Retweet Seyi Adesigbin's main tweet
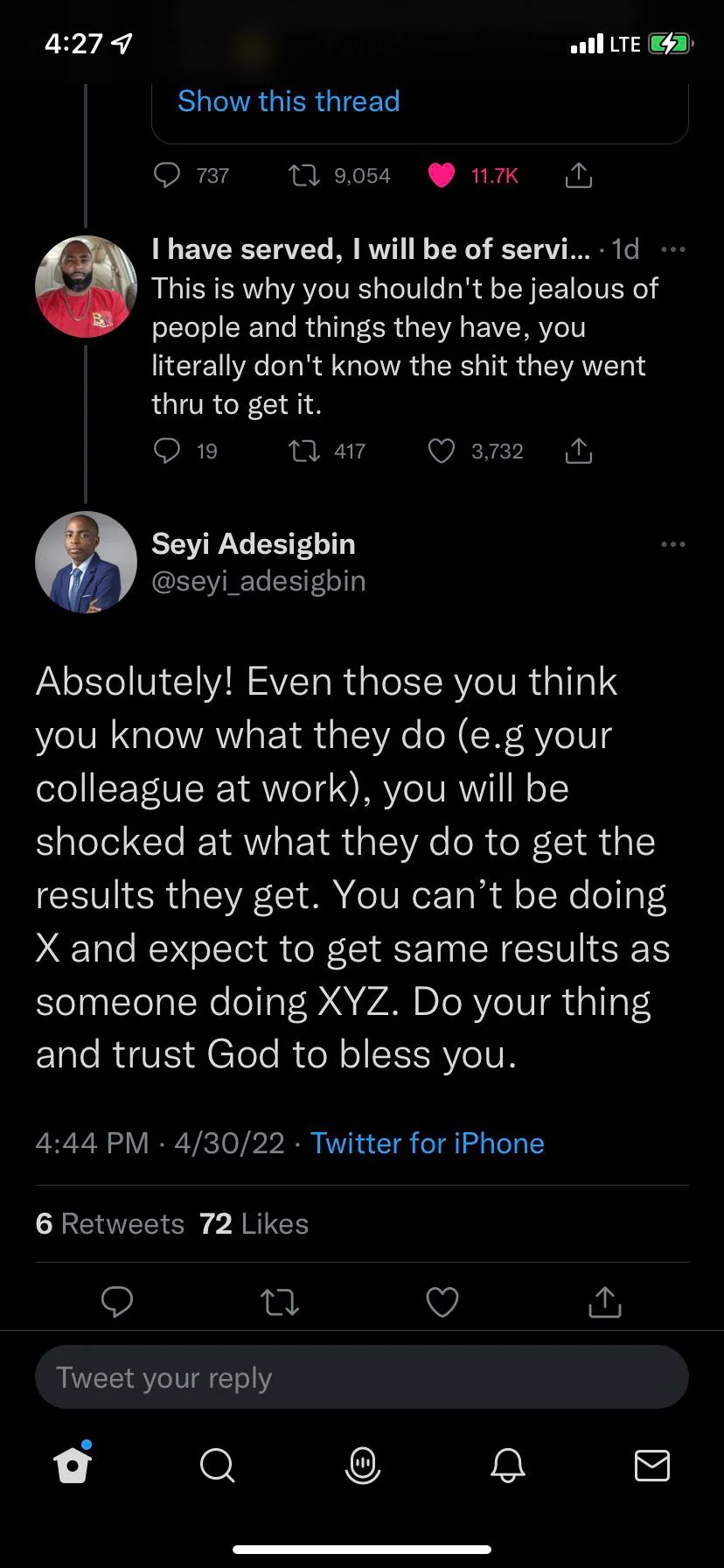 click(x=280, y=1302)
